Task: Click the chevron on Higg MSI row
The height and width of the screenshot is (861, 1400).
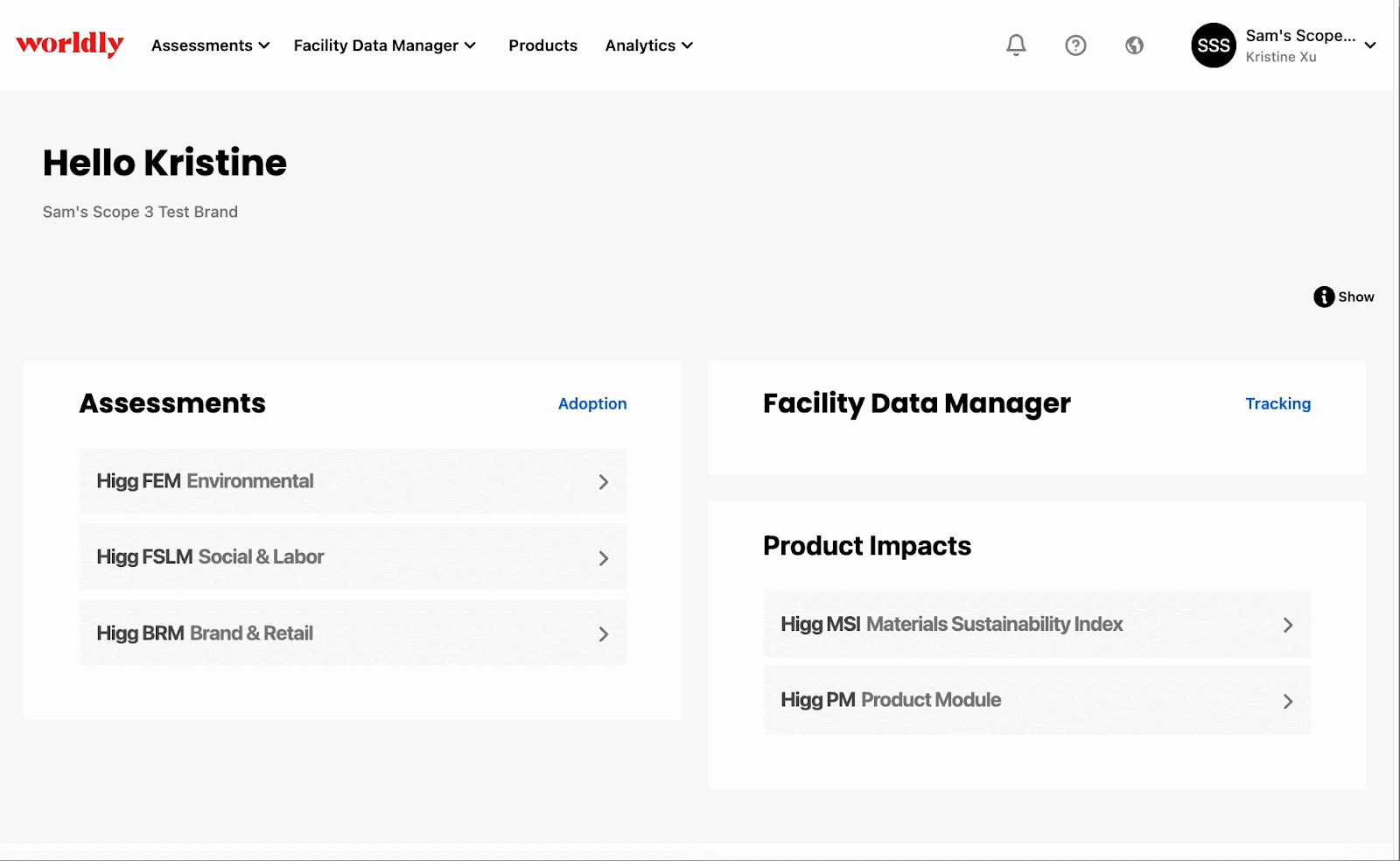Action: (1287, 626)
